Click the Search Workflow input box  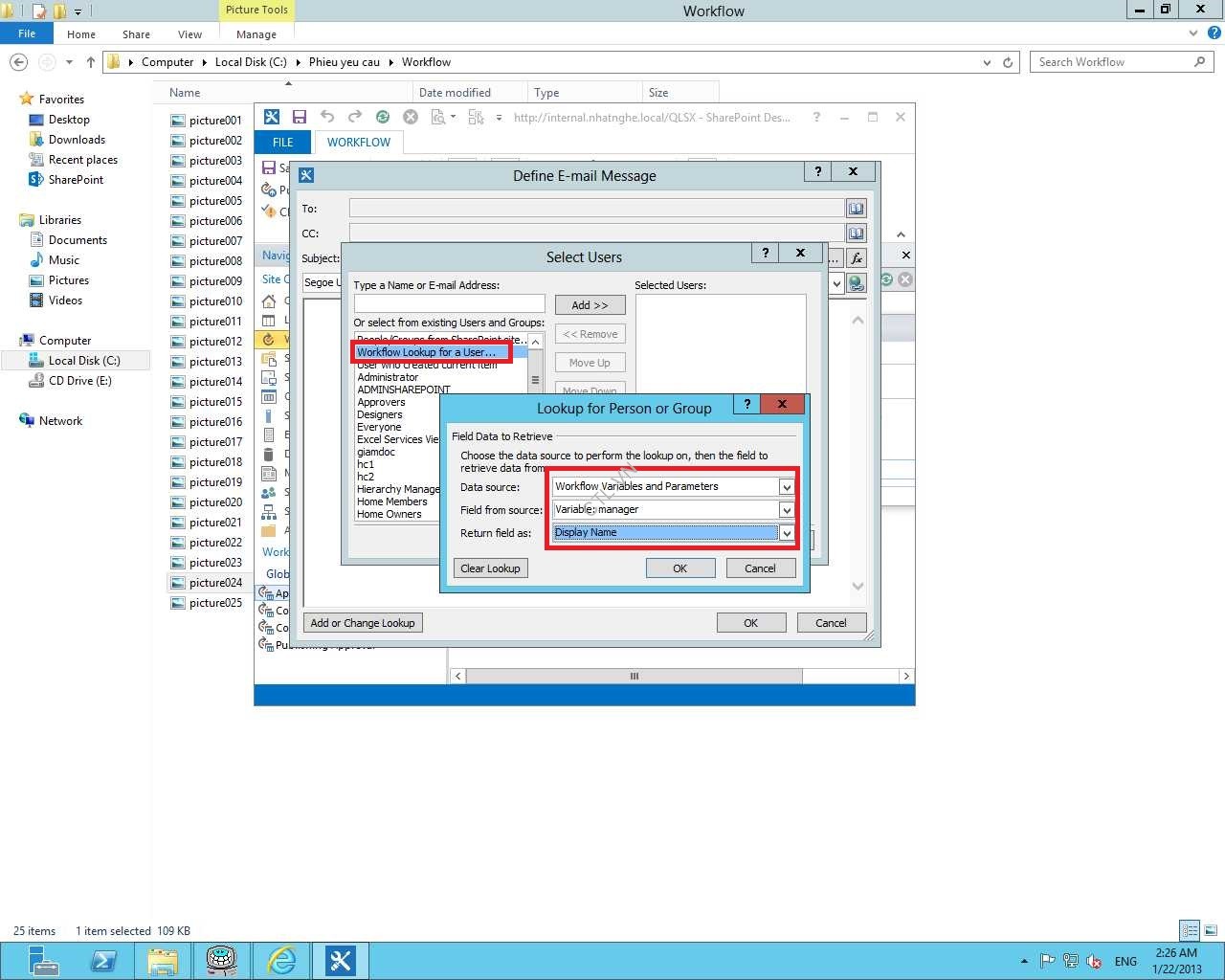(1110, 62)
